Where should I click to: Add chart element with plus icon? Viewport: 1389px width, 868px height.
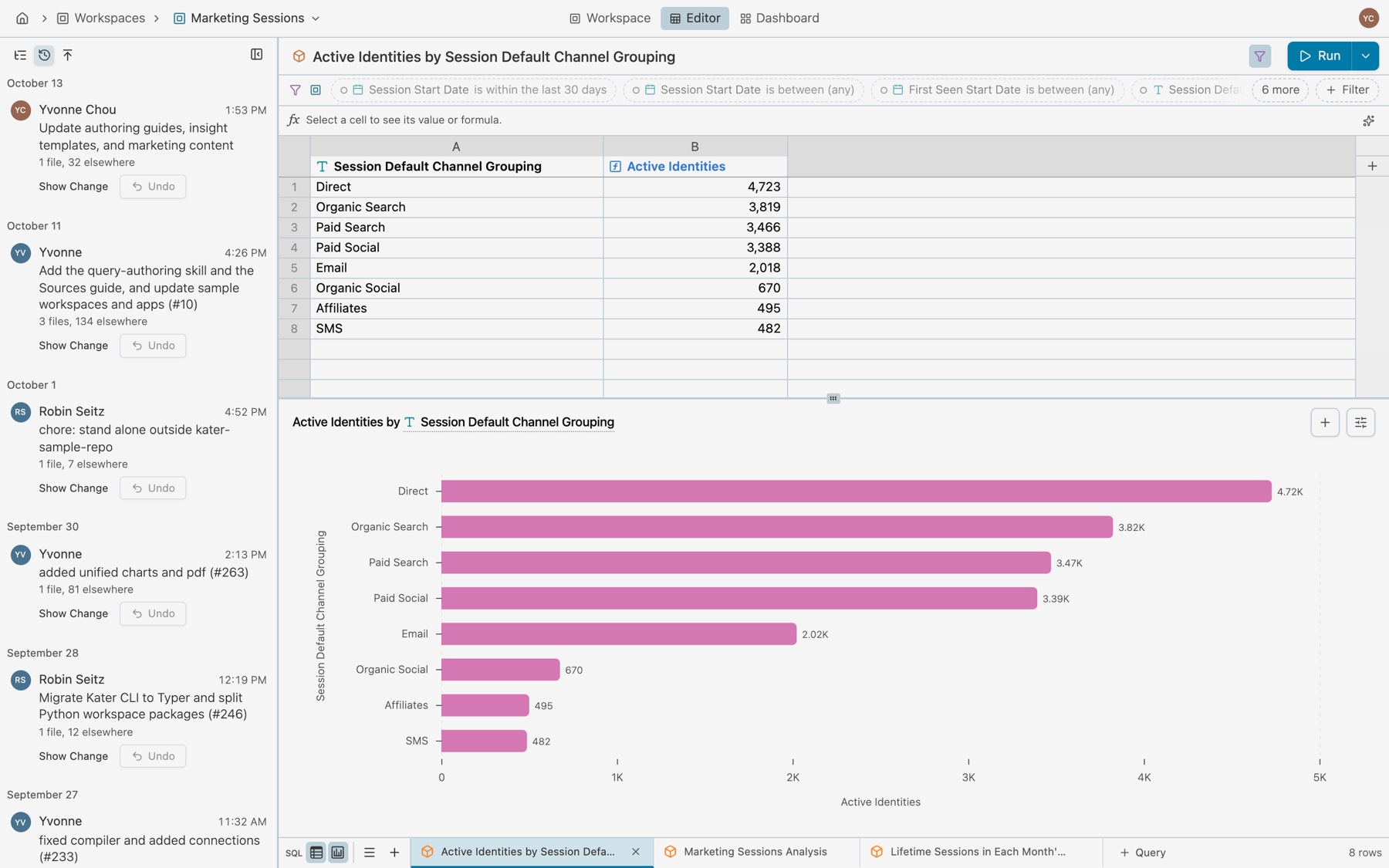pyautogui.click(x=1325, y=423)
